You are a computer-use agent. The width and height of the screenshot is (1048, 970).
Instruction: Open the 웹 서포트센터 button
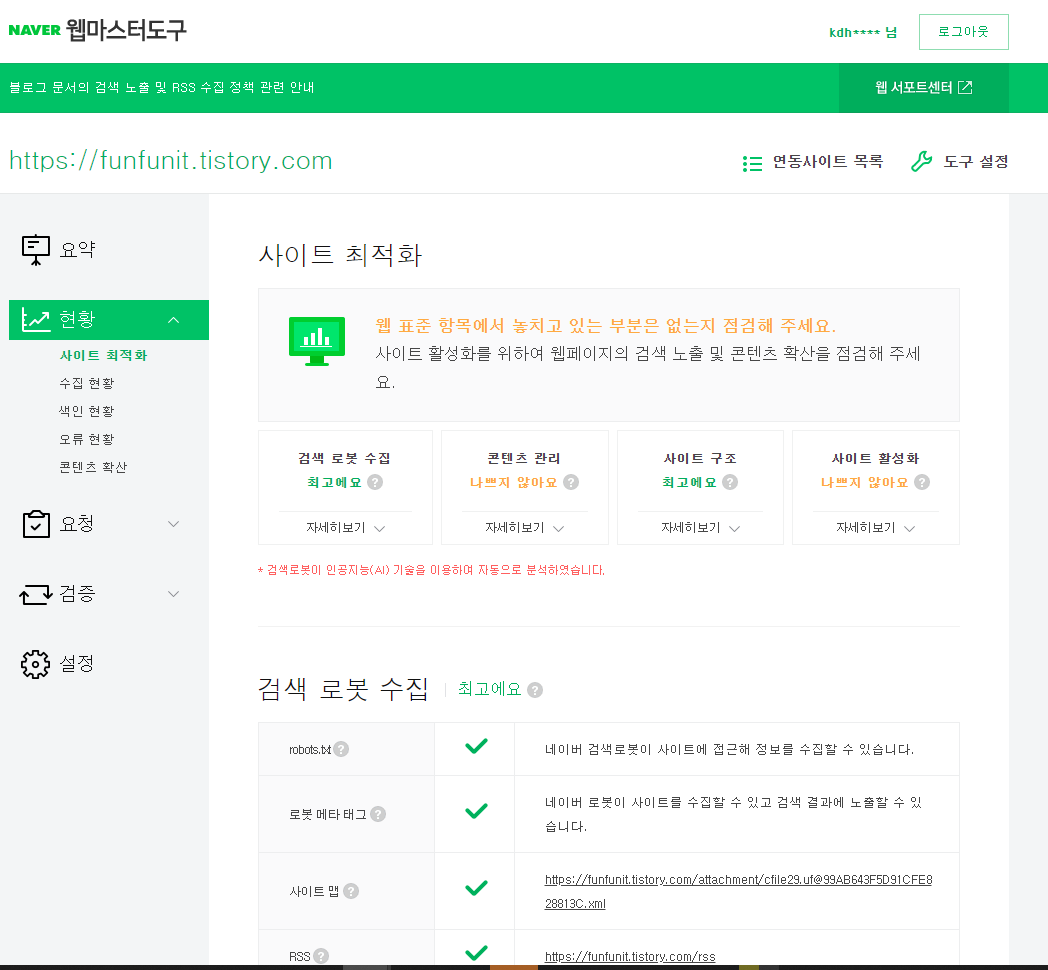[x=923, y=88]
